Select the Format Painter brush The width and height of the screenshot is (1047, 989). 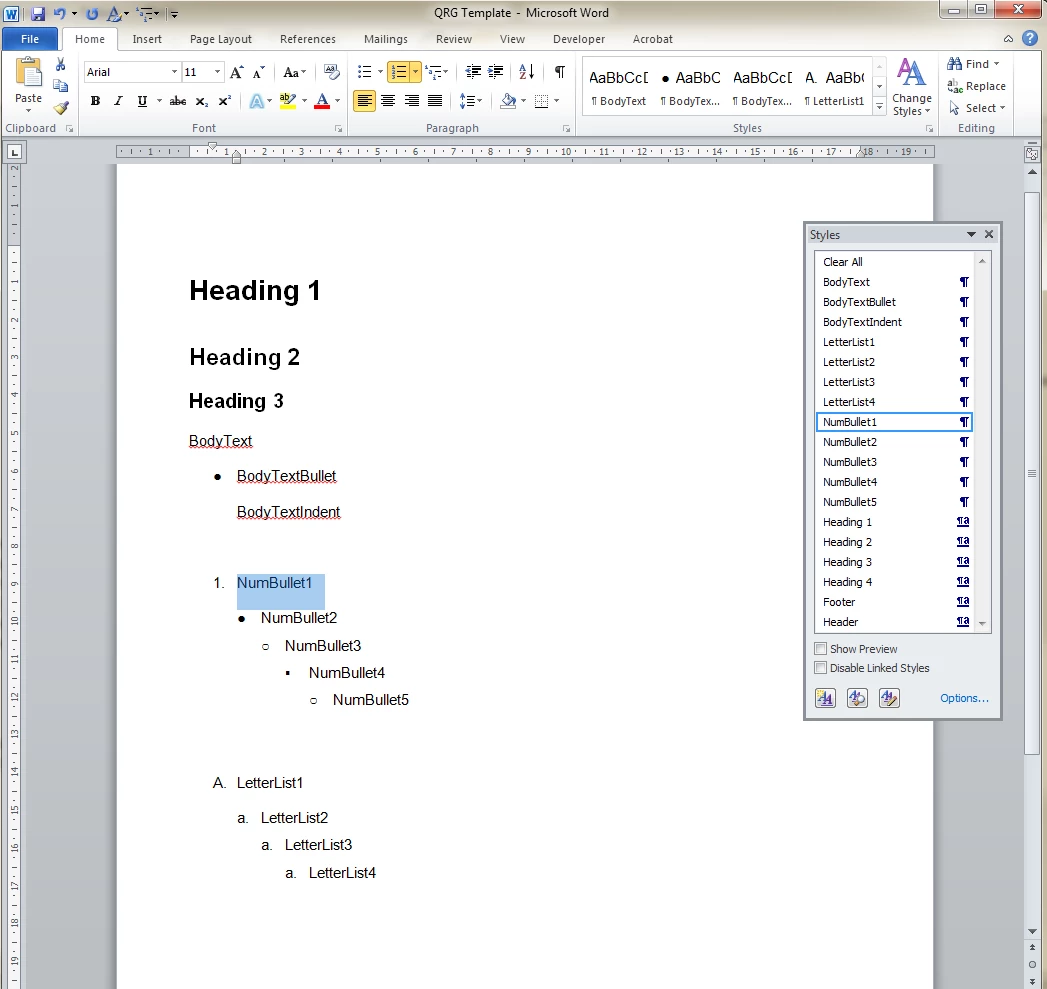coord(61,108)
